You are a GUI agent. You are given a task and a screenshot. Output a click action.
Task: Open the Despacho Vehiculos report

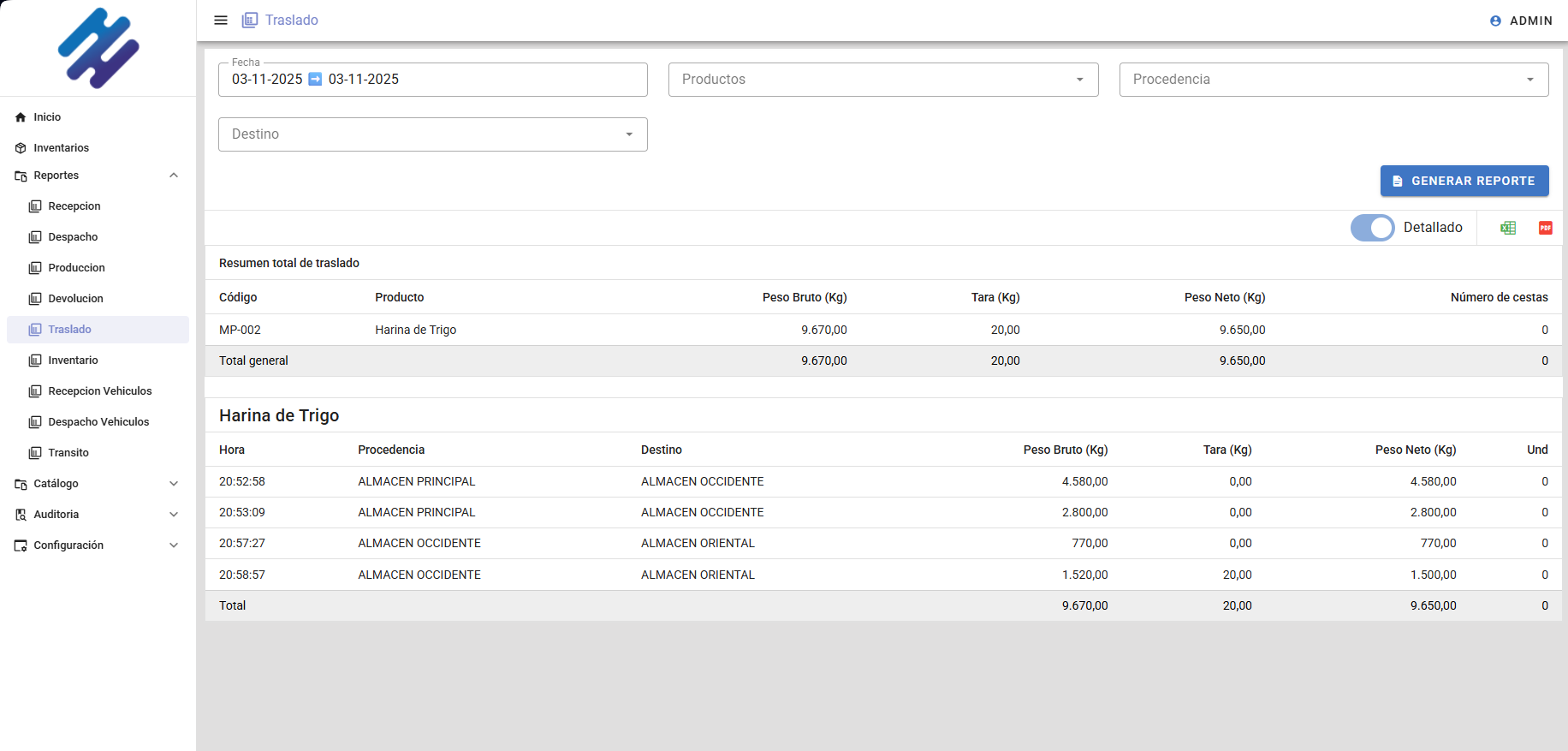click(x=98, y=422)
